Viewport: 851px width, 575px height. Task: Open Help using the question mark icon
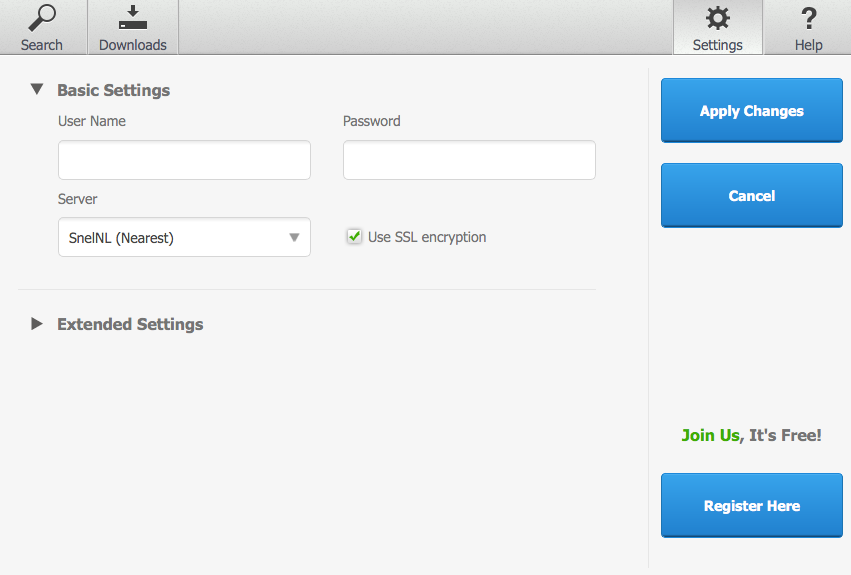[x=809, y=18]
